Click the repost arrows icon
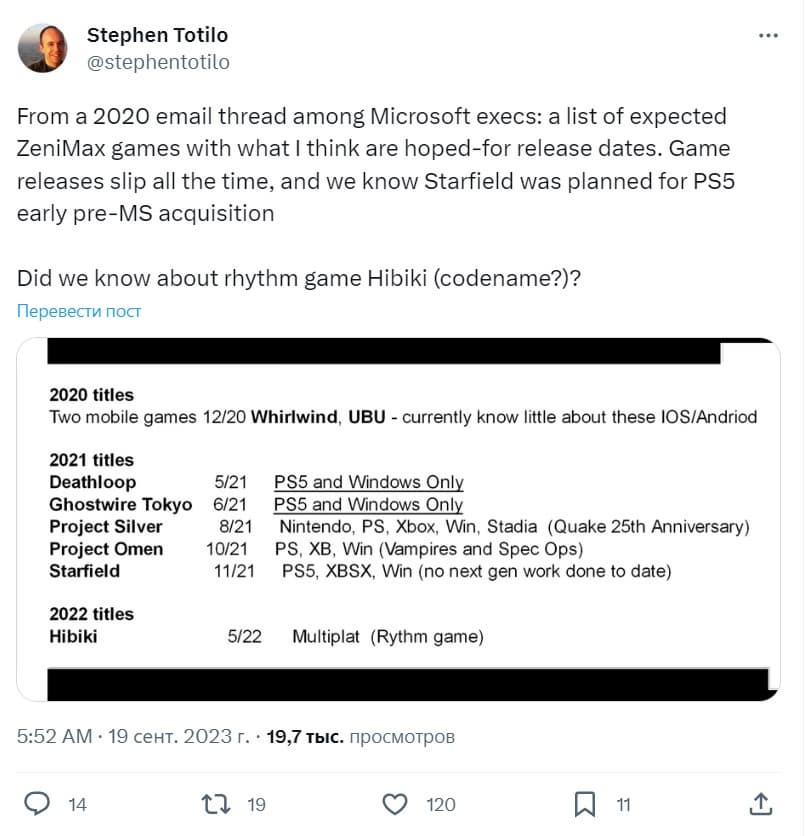Image resolution: width=806 pixels, height=836 pixels. click(215, 803)
